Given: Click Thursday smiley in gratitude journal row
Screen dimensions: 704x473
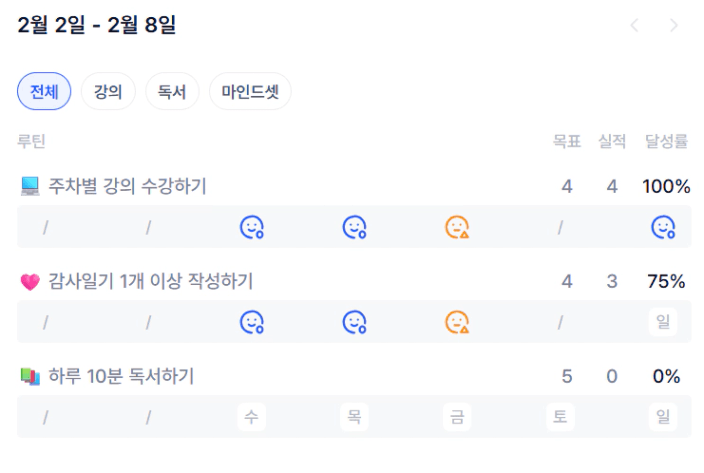Looking at the screenshot, I should pyautogui.click(x=354, y=323).
